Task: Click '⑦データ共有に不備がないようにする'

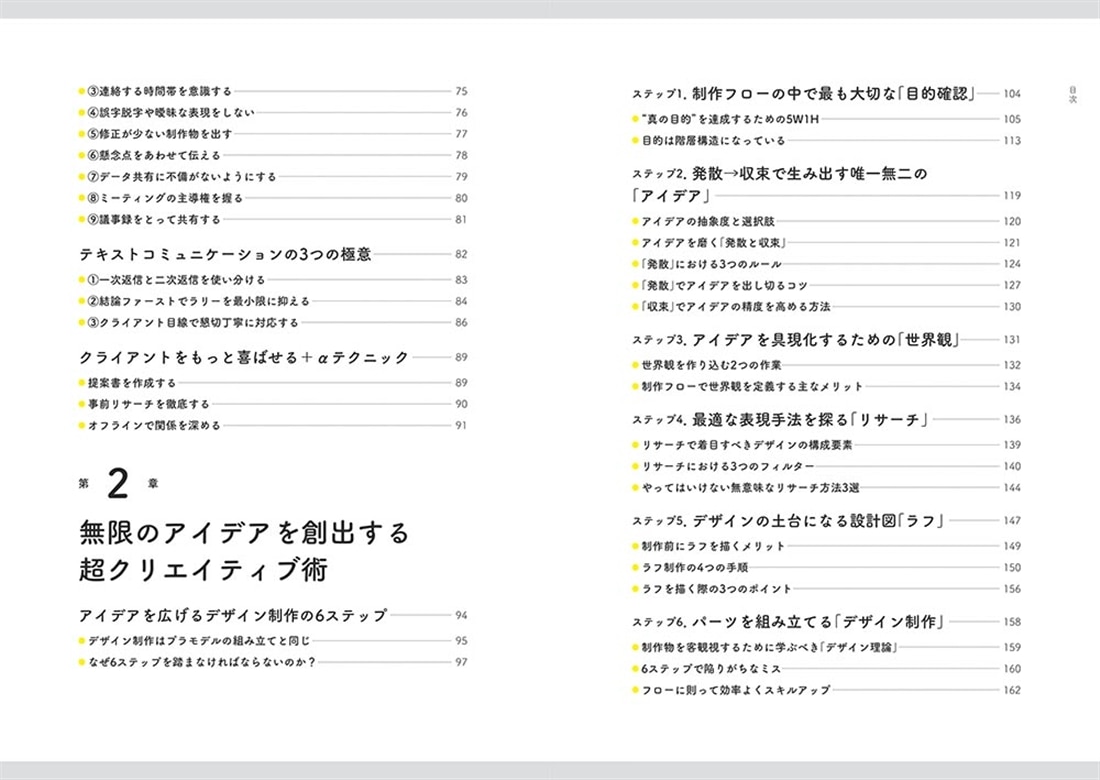Action: [x=182, y=177]
